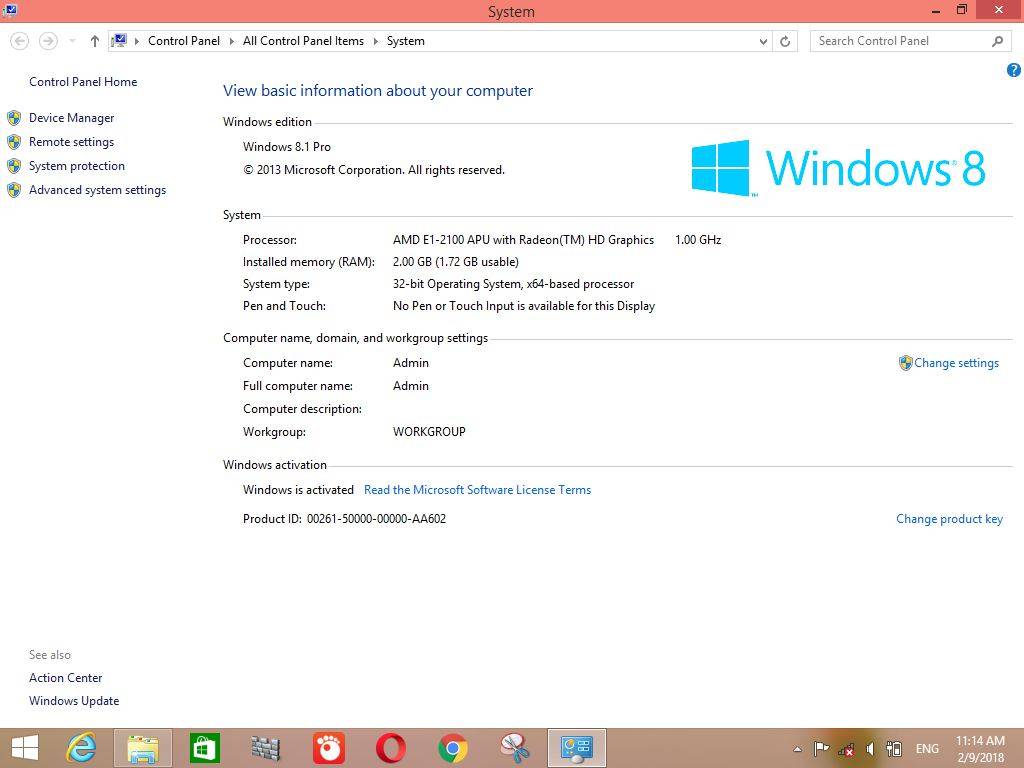Screen dimensions: 1024x768
Task: Open the taskbar clock and date
Action: (x=980, y=749)
